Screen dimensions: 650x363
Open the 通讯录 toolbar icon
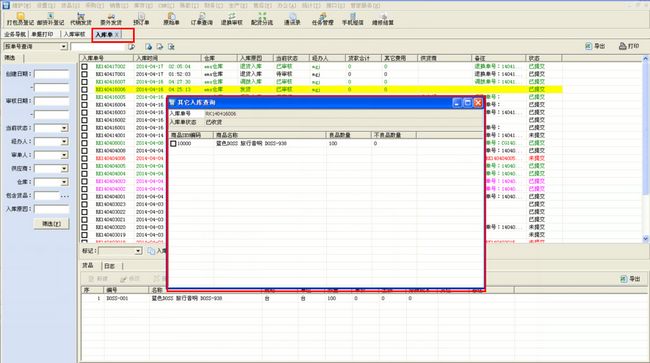pos(292,19)
